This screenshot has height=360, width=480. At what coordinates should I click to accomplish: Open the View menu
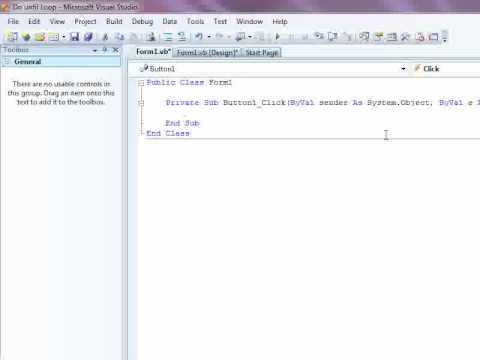pos(57,21)
